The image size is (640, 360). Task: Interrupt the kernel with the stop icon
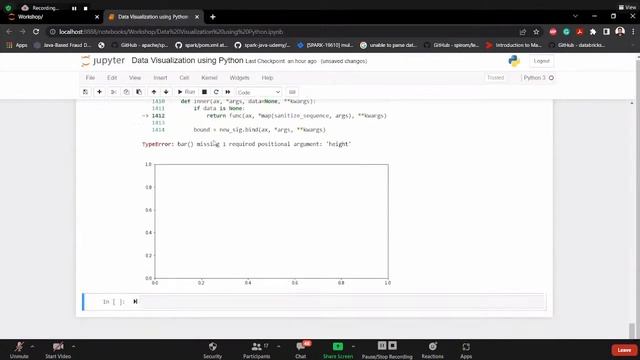pos(204,92)
